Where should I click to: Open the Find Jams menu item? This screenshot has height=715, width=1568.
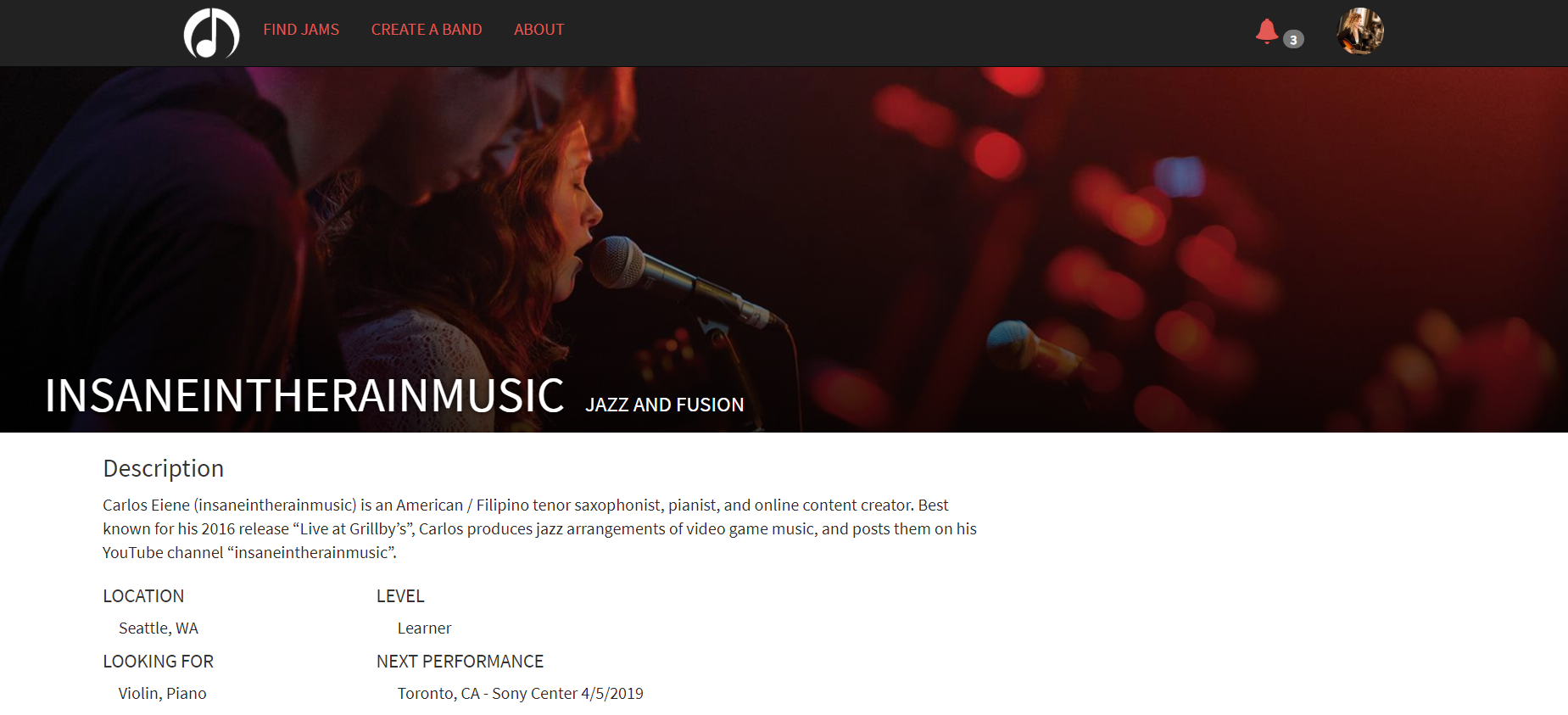point(301,30)
